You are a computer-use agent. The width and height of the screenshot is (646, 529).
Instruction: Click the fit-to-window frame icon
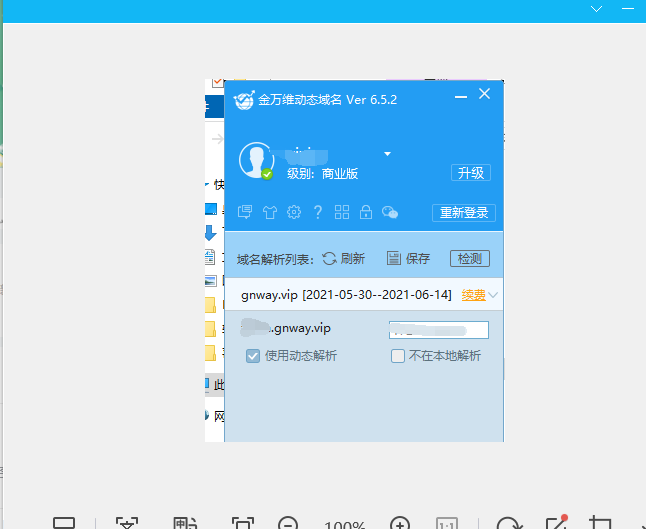(x=243, y=523)
